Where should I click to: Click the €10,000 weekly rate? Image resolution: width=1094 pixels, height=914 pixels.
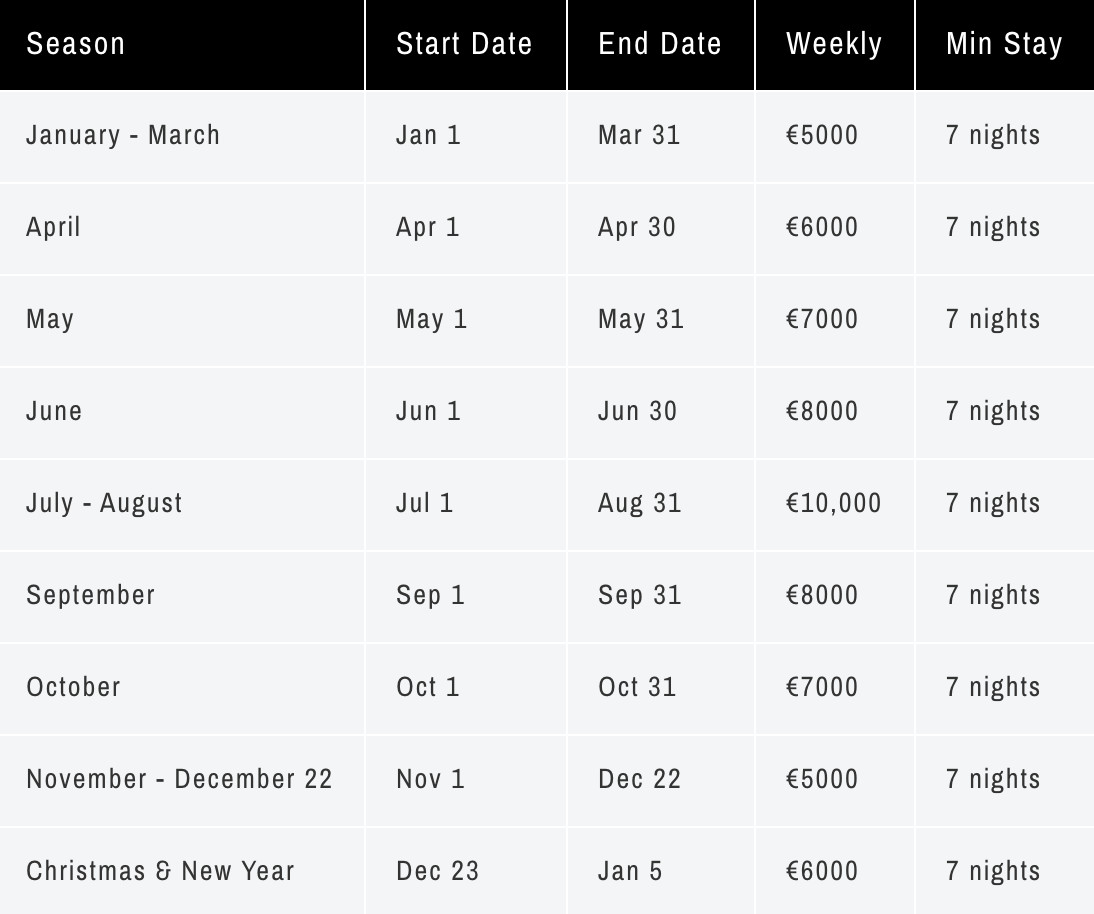pos(834,503)
